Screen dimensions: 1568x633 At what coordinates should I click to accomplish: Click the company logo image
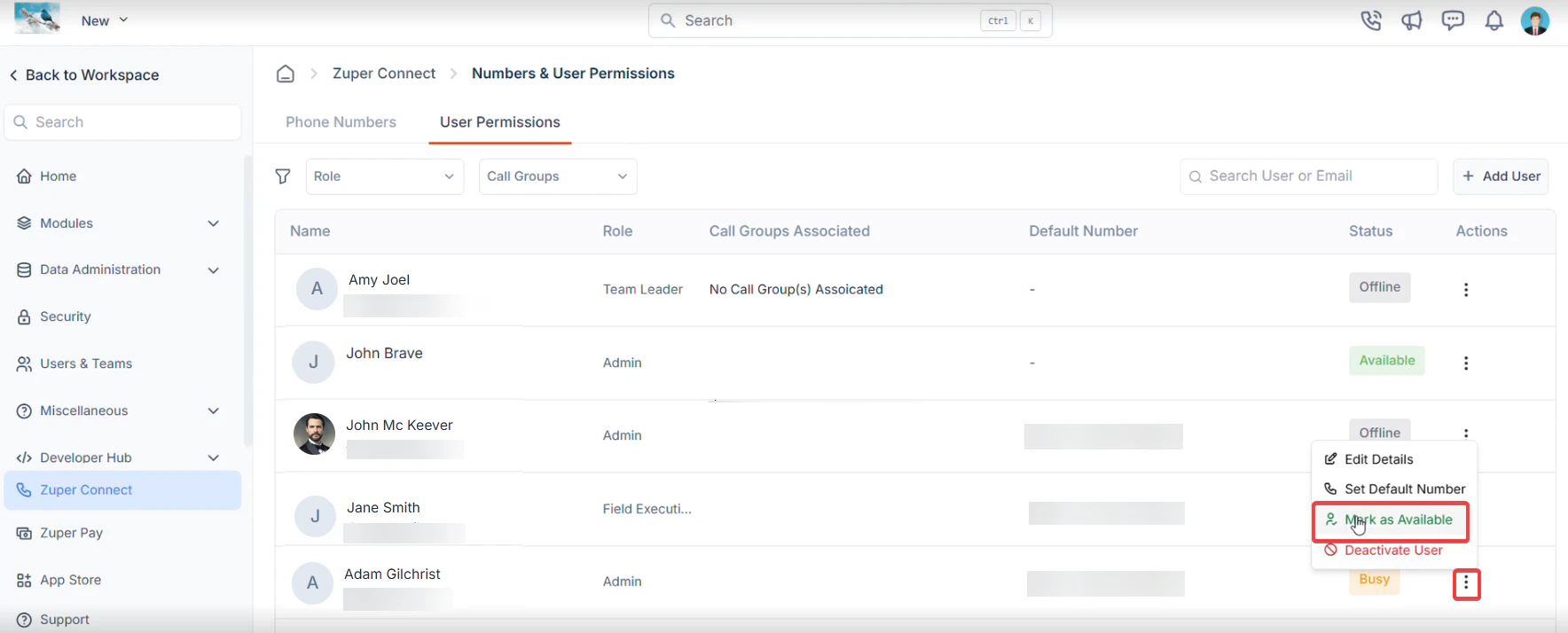pos(37,18)
